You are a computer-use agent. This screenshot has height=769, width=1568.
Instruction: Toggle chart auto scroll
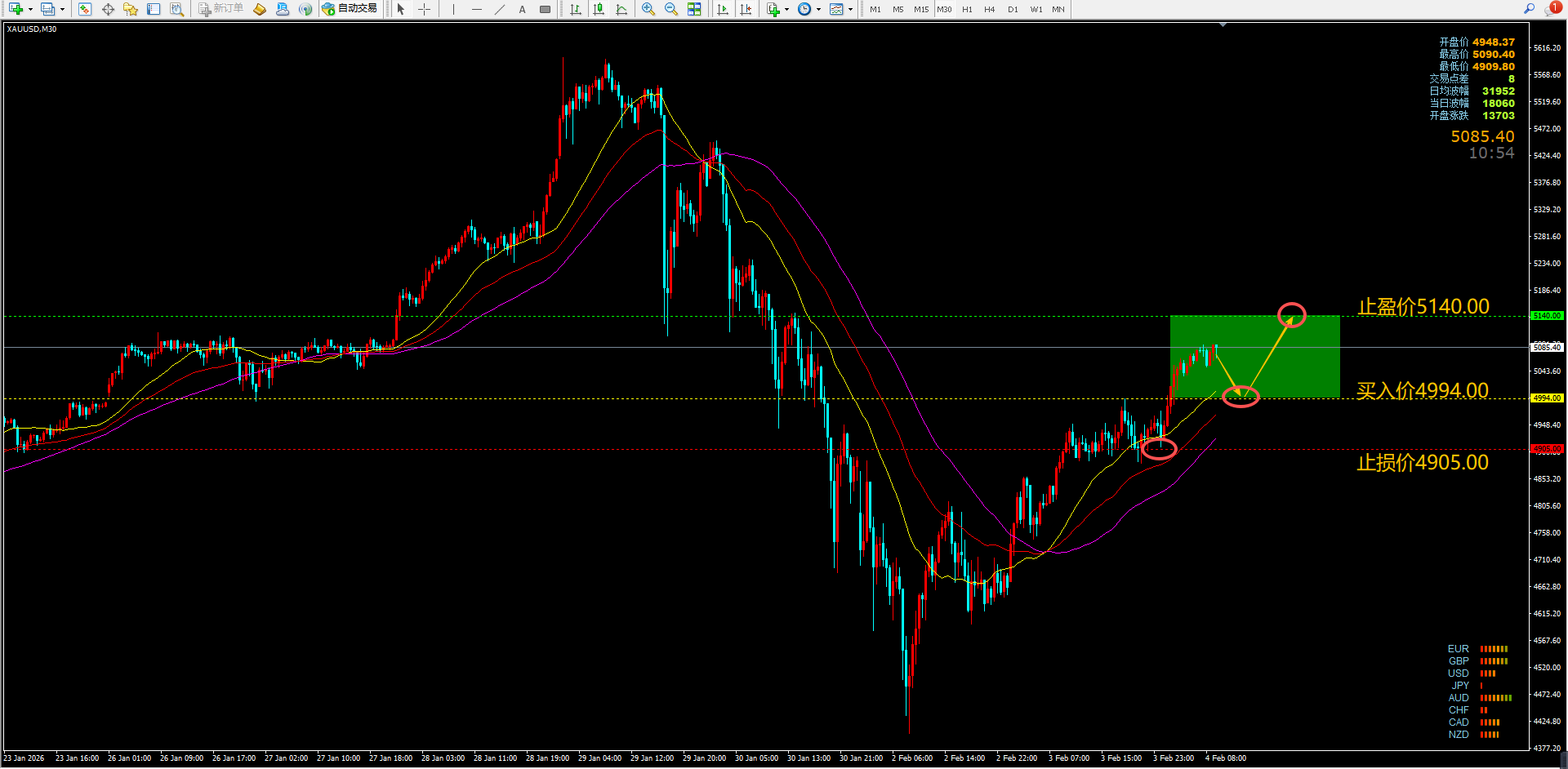tap(723, 9)
